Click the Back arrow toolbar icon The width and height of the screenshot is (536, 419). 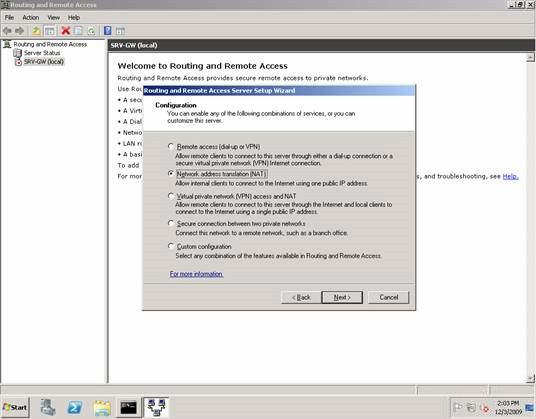(x=7, y=31)
